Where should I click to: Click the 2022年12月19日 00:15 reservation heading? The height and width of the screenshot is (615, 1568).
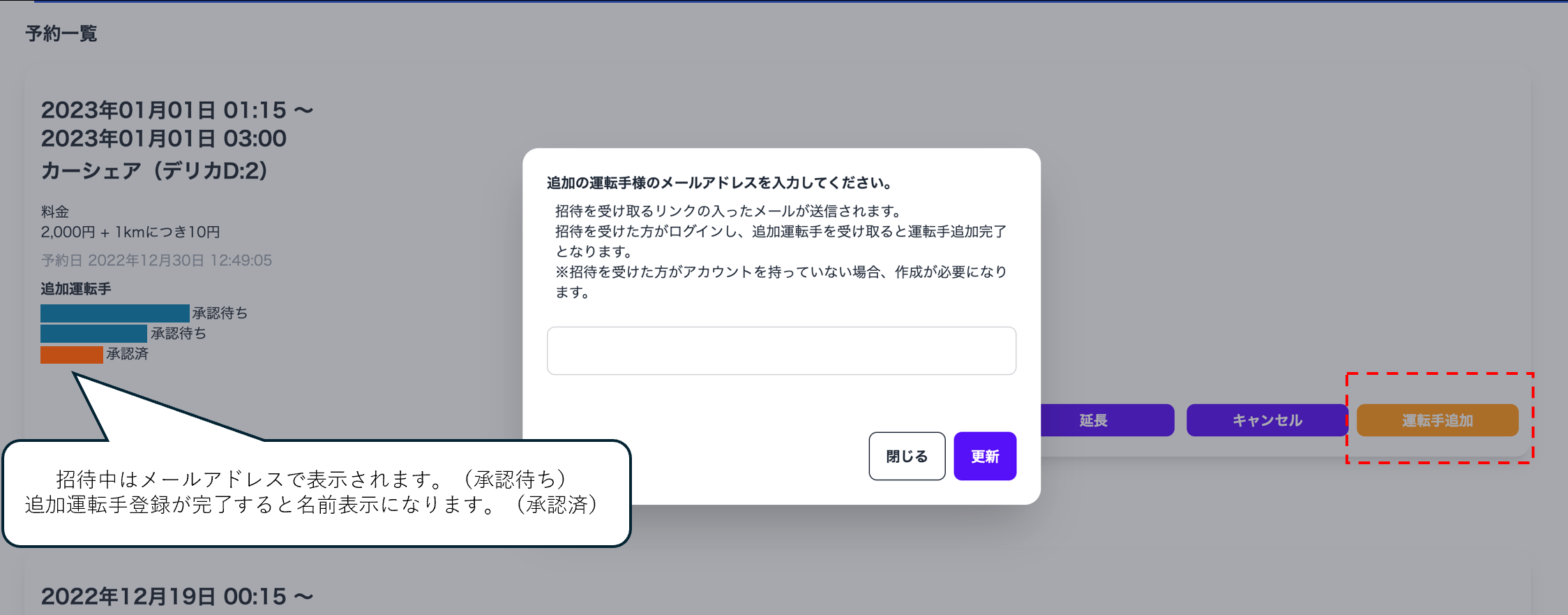pyautogui.click(x=177, y=596)
